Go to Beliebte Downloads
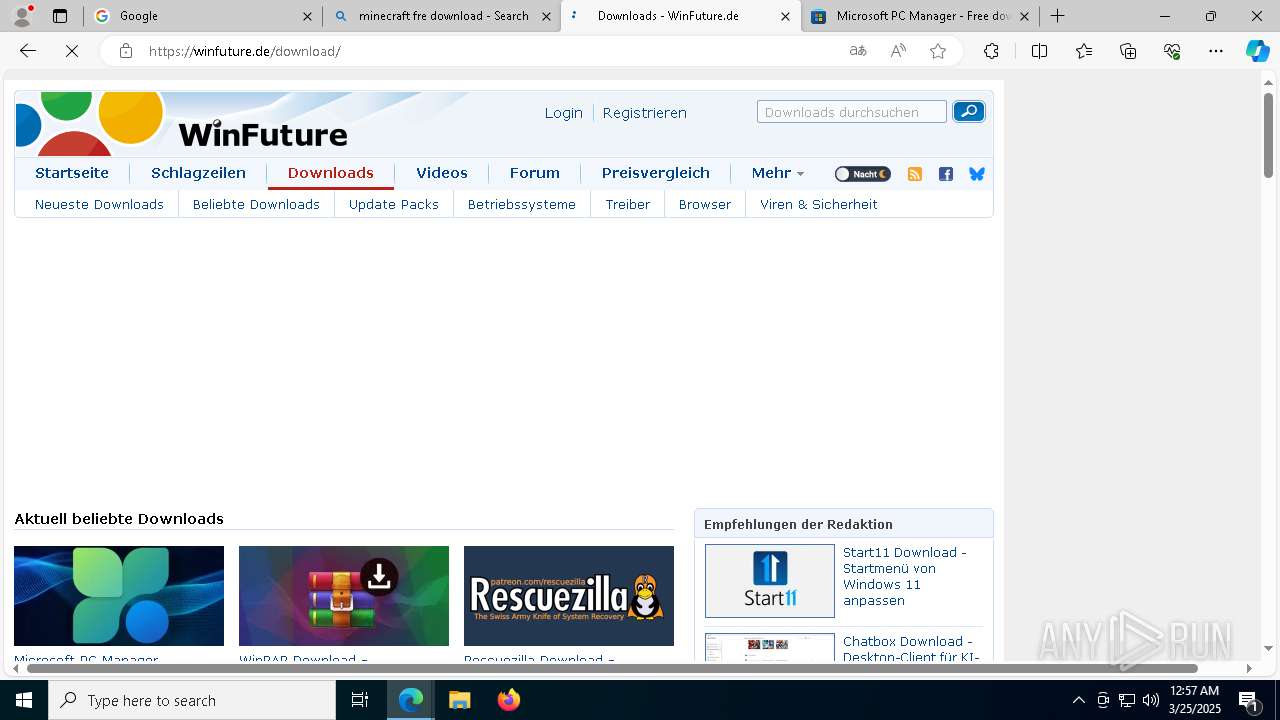This screenshot has height=720, width=1280. [x=256, y=204]
